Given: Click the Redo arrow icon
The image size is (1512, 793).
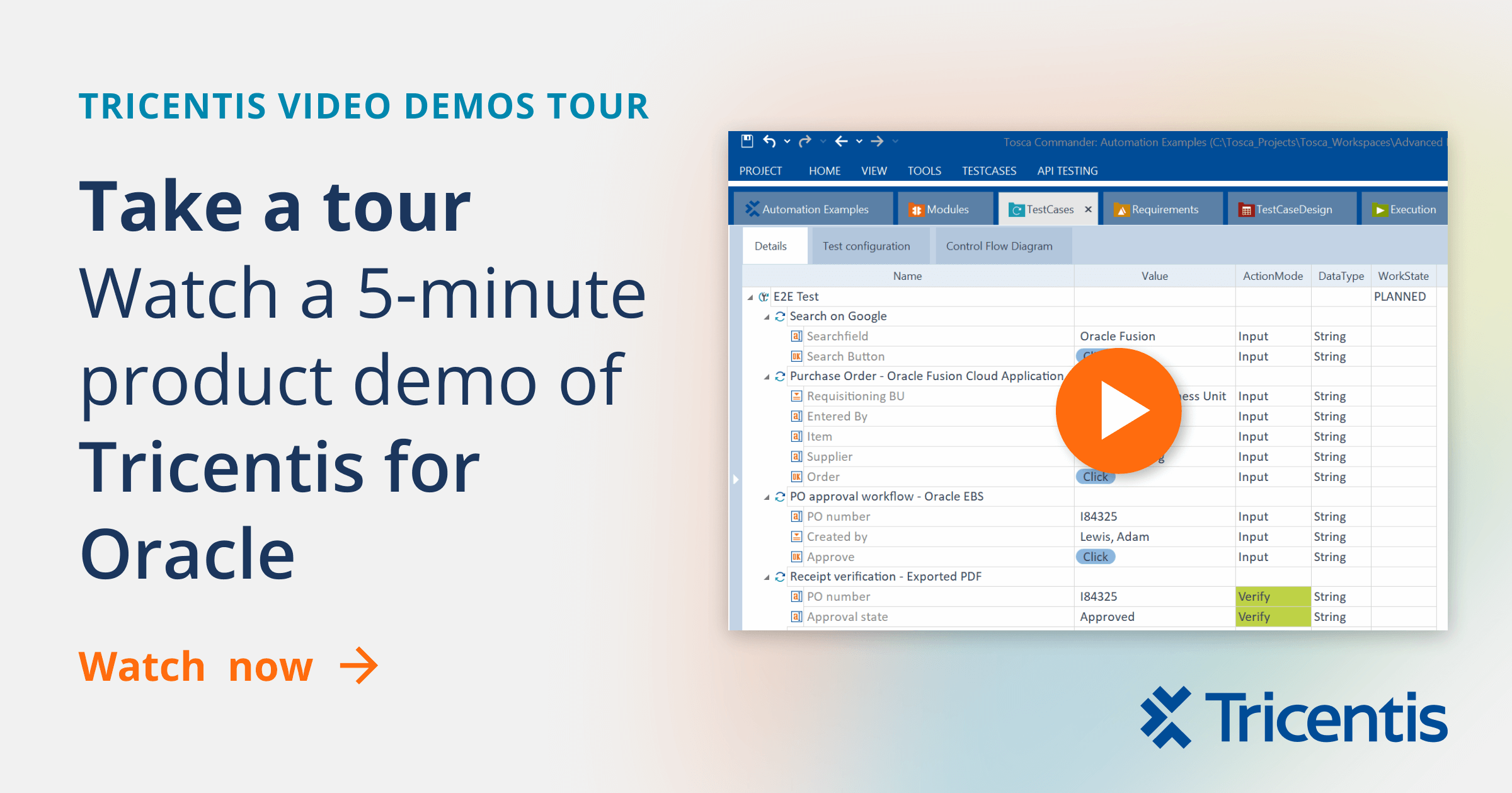Looking at the screenshot, I should point(805,141).
